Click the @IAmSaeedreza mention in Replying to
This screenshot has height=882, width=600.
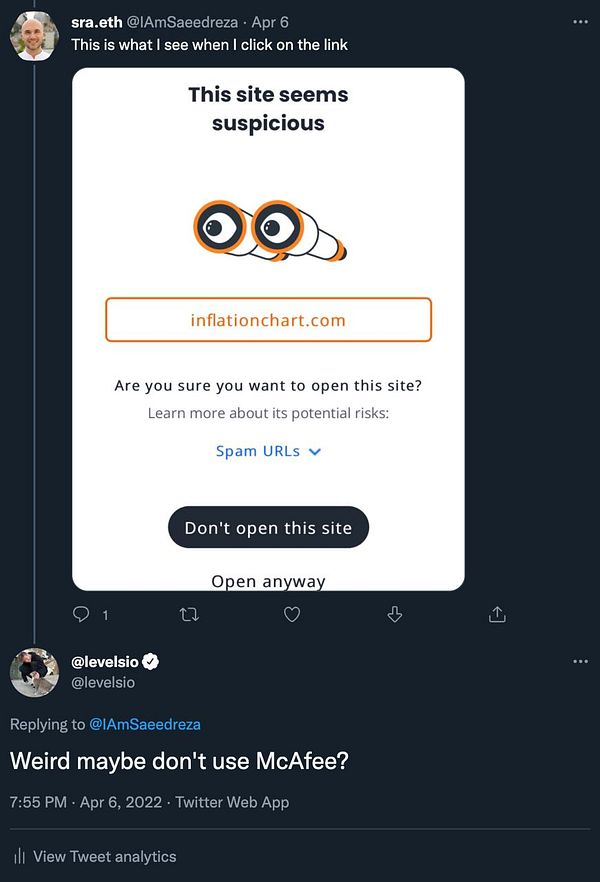coord(144,724)
